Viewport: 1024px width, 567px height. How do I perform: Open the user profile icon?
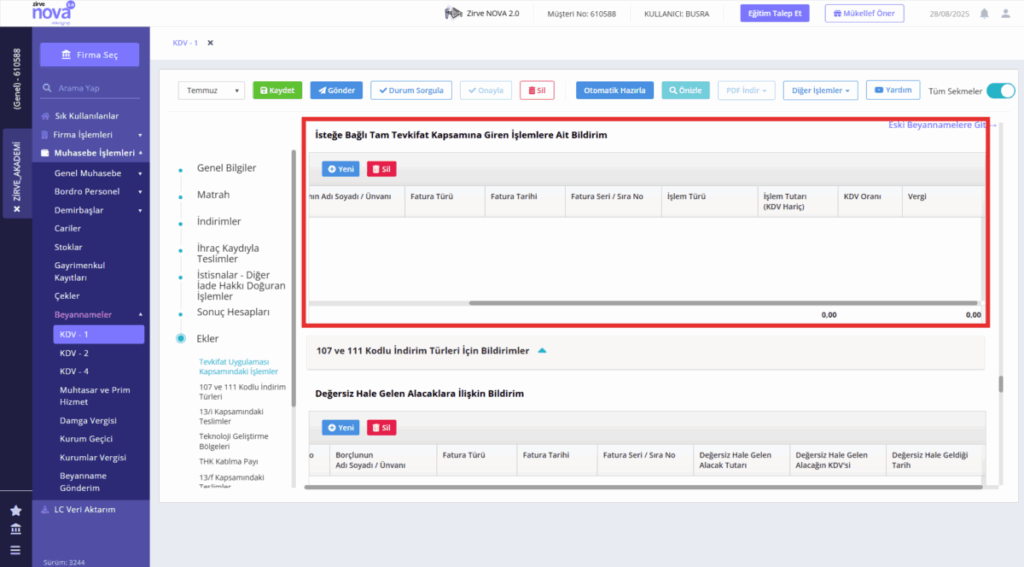1006,13
